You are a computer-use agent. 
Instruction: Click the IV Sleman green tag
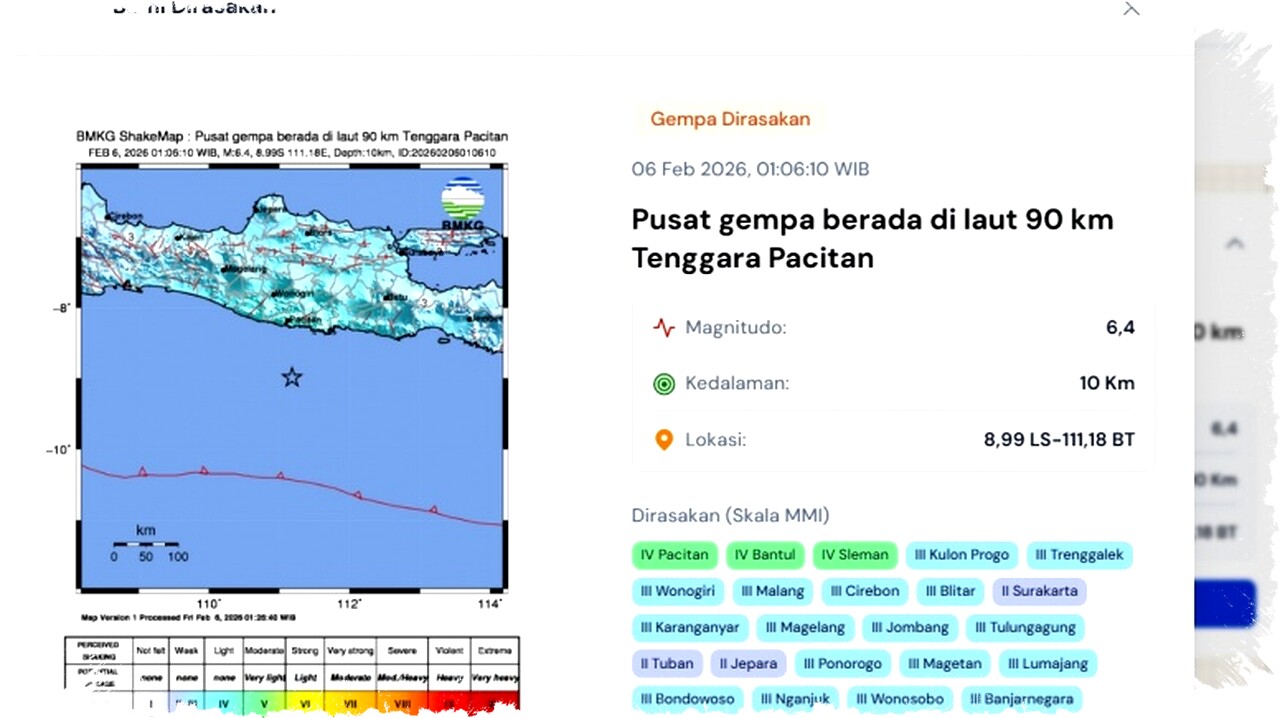tap(854, 555)
